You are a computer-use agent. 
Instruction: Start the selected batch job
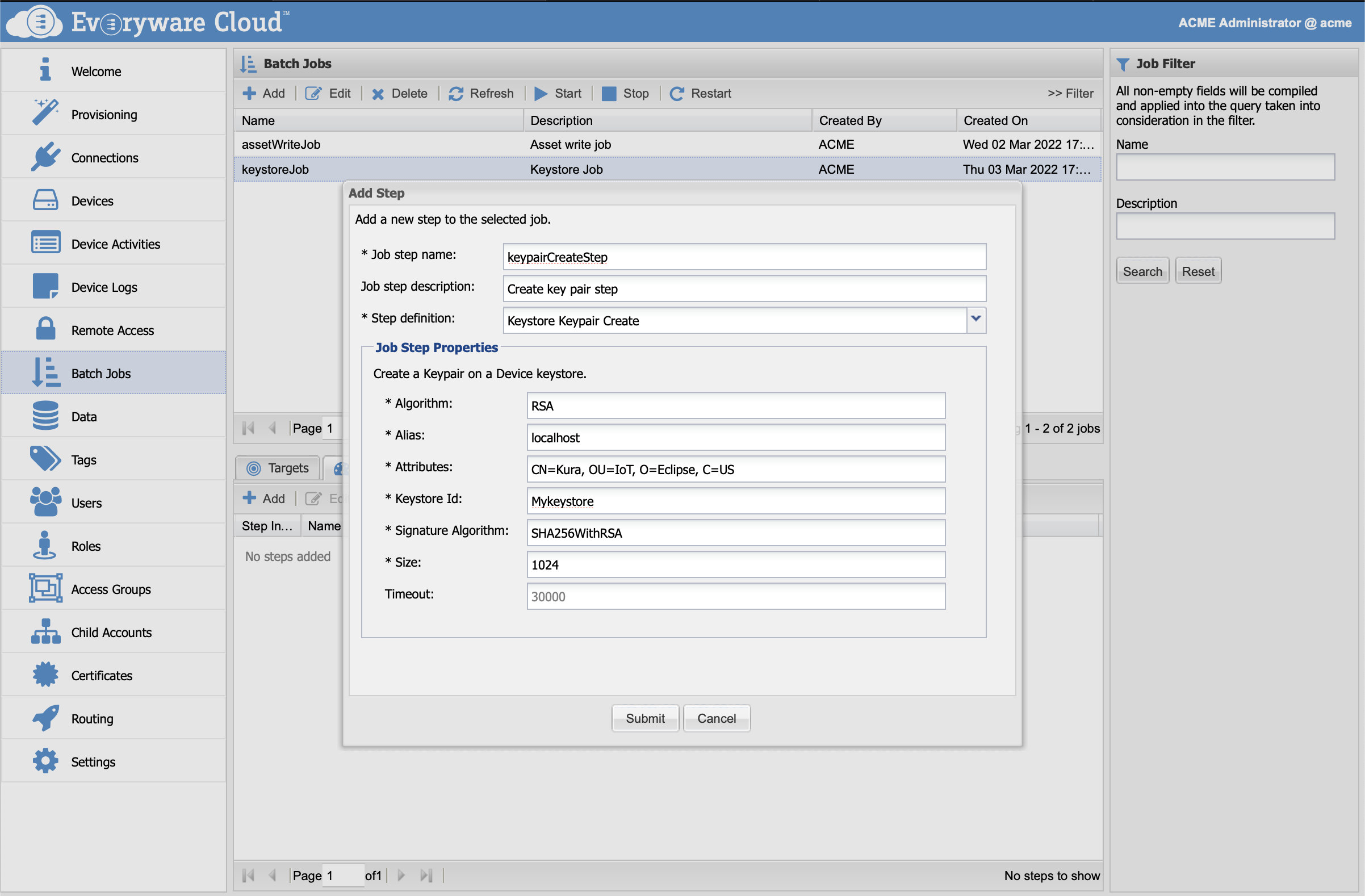pyautogui.click(x=558, y=94)
